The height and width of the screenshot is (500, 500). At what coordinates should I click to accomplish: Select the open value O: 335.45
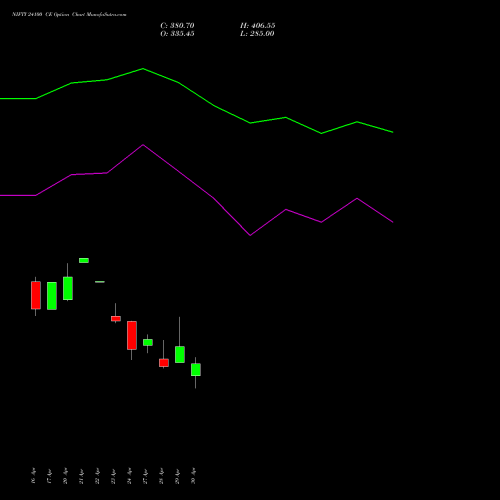(177, 33)
